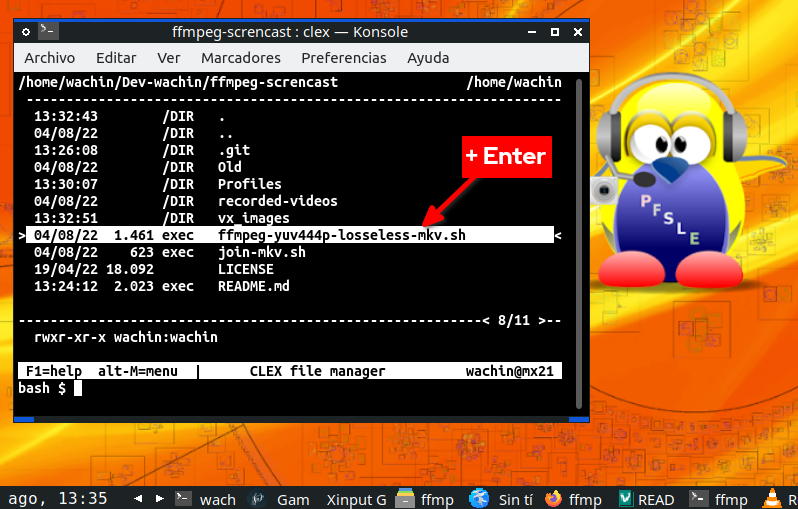Open the 'Gam' taskbar entry

point(280,499)
